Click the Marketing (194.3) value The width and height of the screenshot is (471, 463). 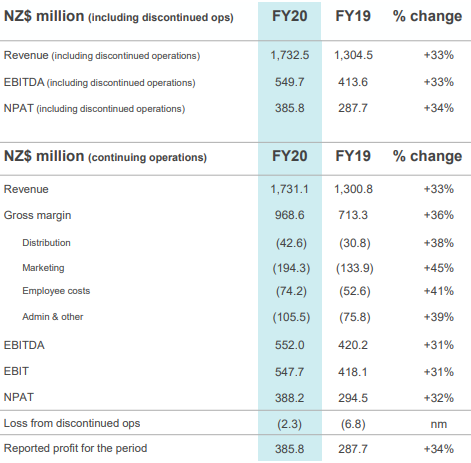291,268
